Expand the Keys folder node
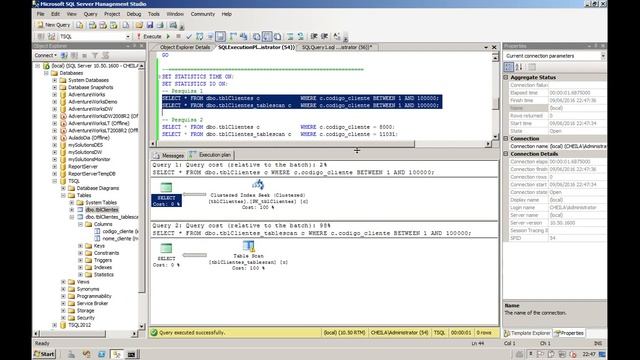The width and height of the screenshot is (640, 360). coord(80,246)
